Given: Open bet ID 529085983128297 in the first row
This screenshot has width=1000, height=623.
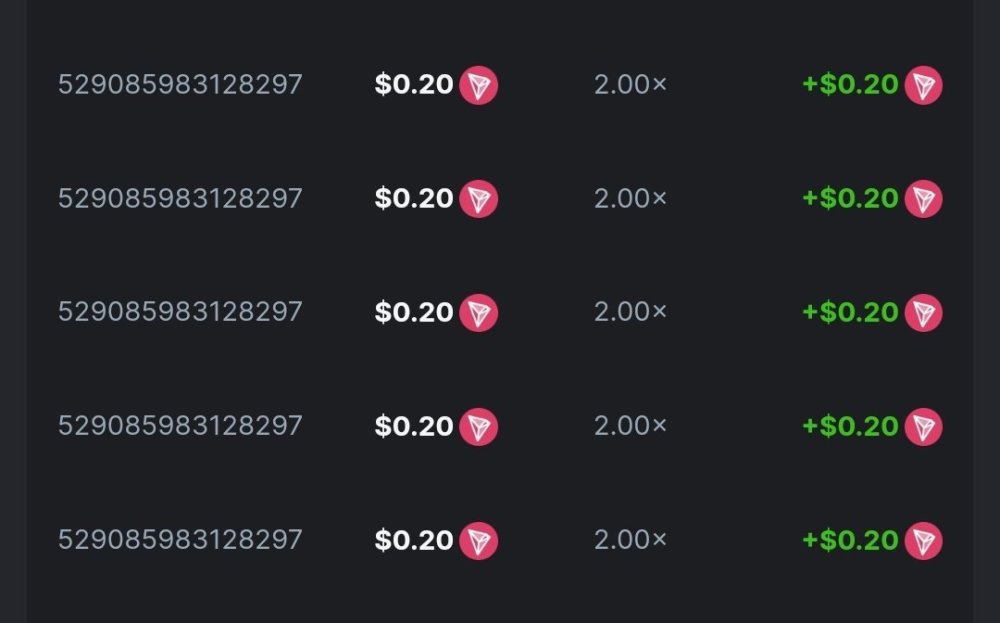Looking at the screenshot, I should point(180,85).
